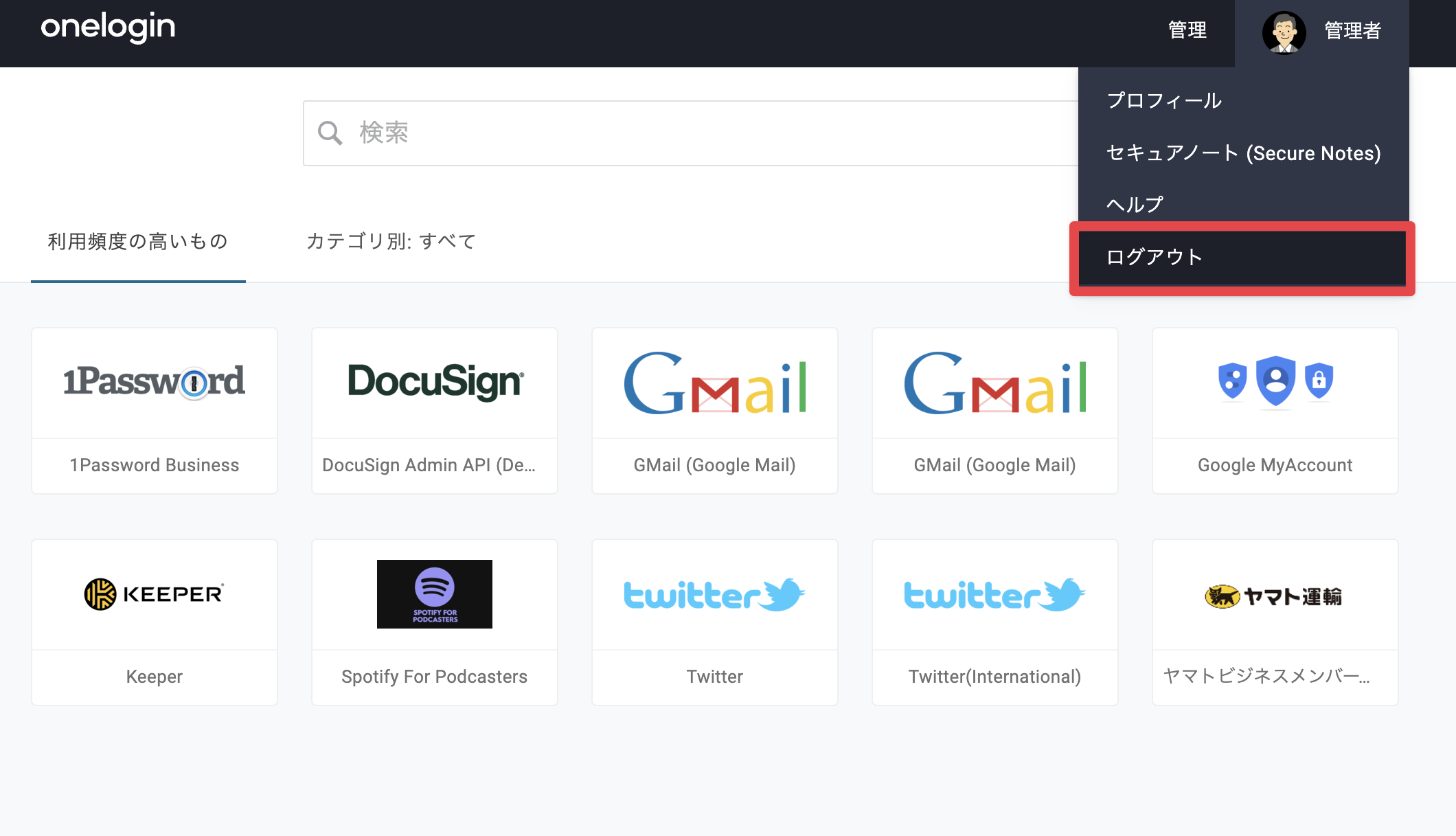Launch DocuSign Admin API app
This screenshot has height=836, width=1456.
pyautogui.click(x=429, y=465)
